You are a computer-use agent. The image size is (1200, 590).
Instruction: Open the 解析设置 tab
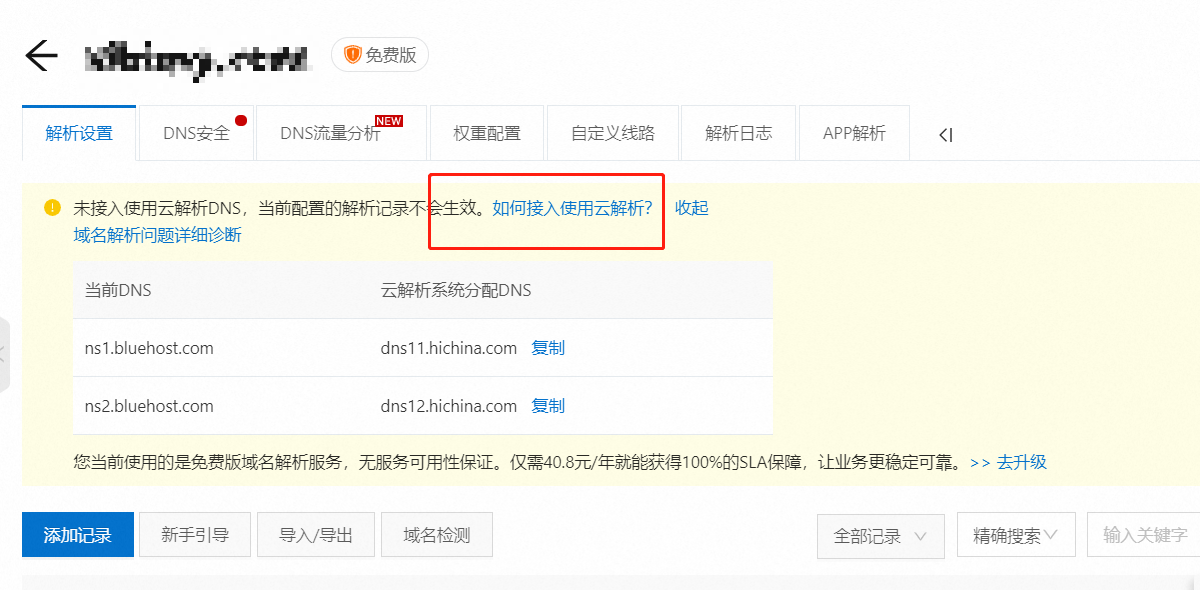[79, 134]
